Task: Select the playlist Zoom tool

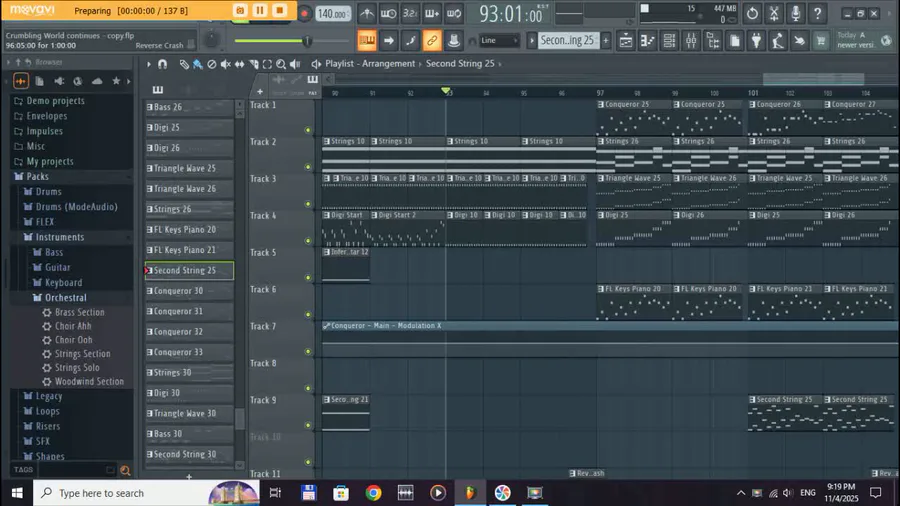Action: pyautogui.click(x=281, y=64)
